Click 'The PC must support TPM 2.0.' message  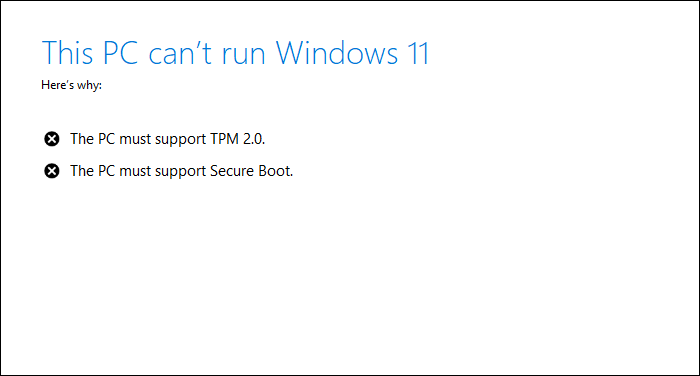click(168, 139)
